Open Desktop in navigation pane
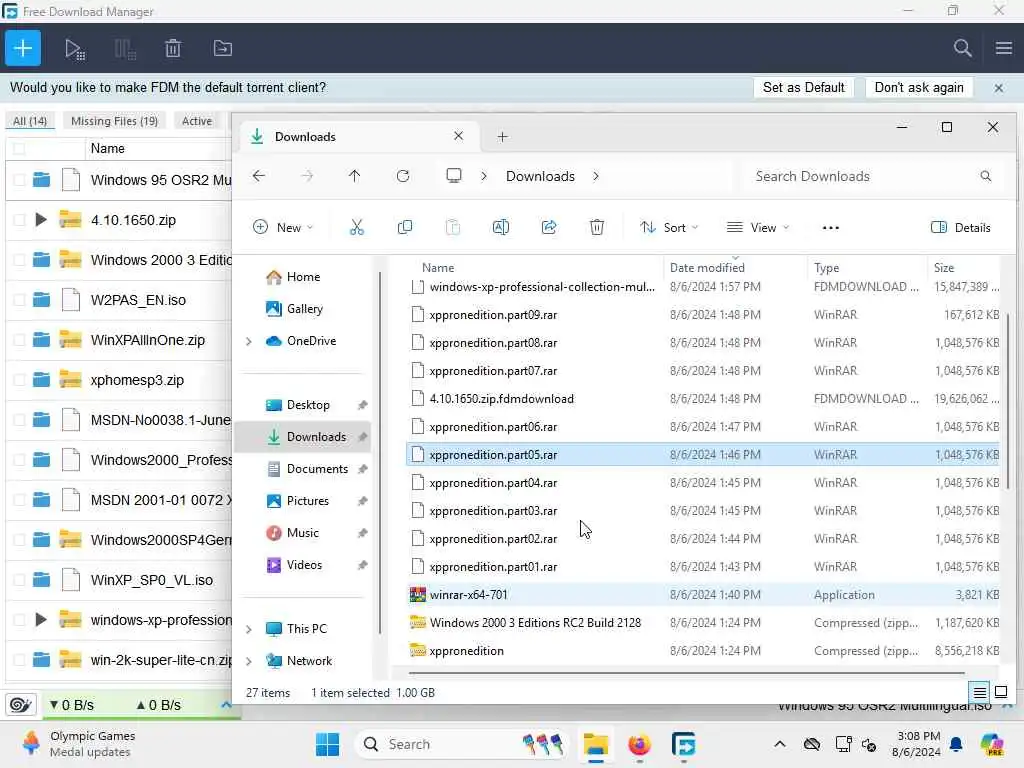The image size is (1024, 768). [x=308, y=405]
